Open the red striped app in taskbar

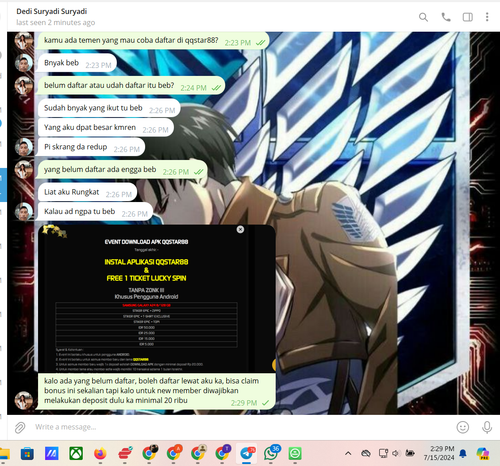pos(125,454)
